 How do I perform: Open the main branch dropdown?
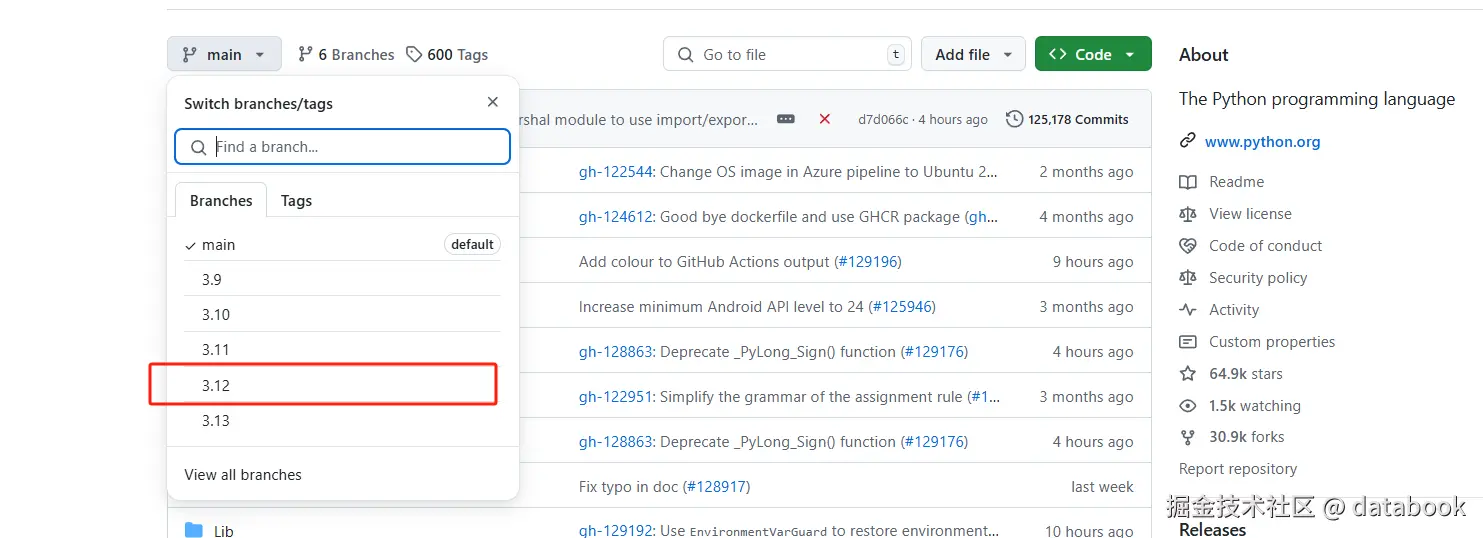pos(224,55)
